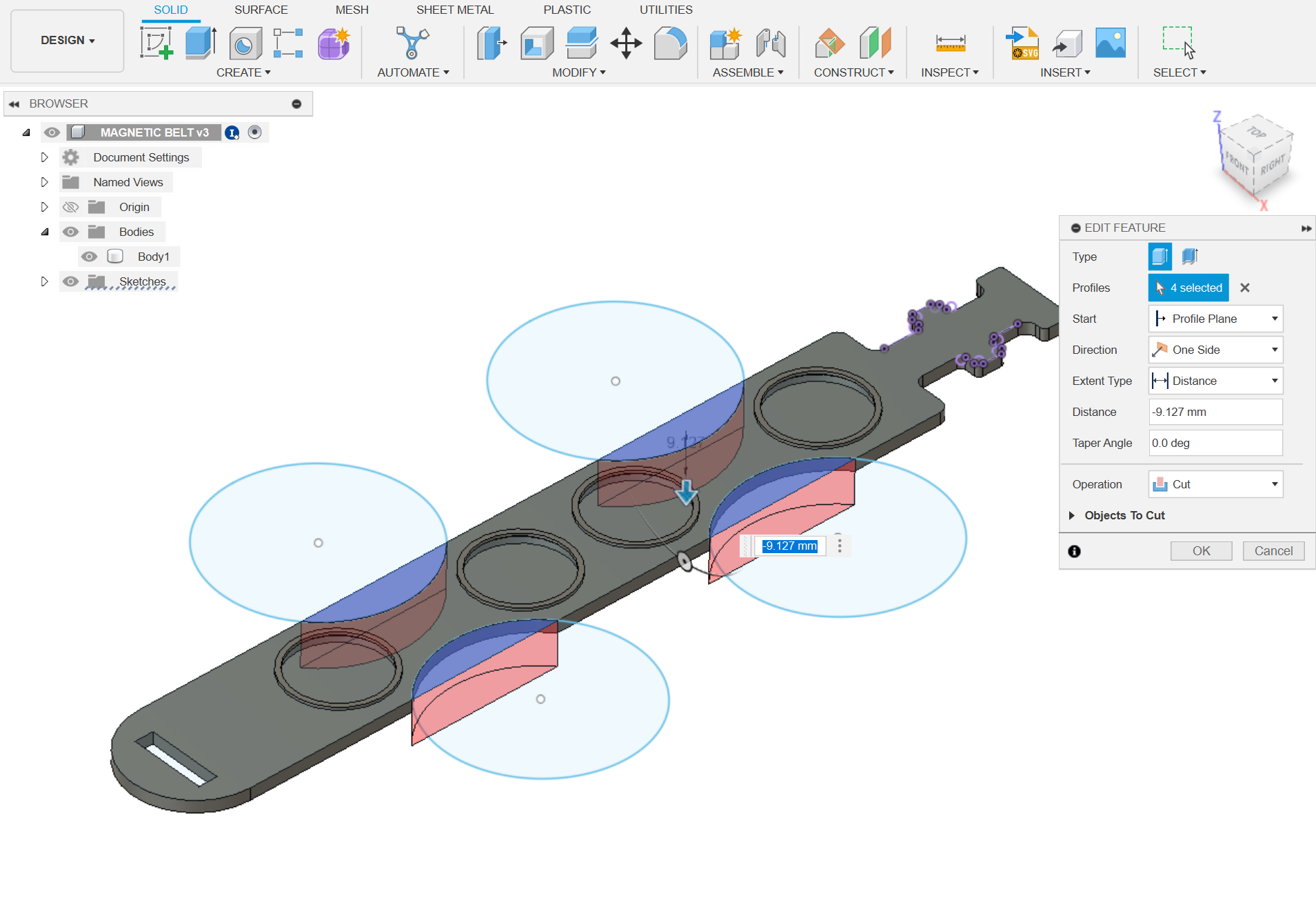Select the Insert Canvas image icon
The image size is (1316, 907).
[x=1111, y=43]
